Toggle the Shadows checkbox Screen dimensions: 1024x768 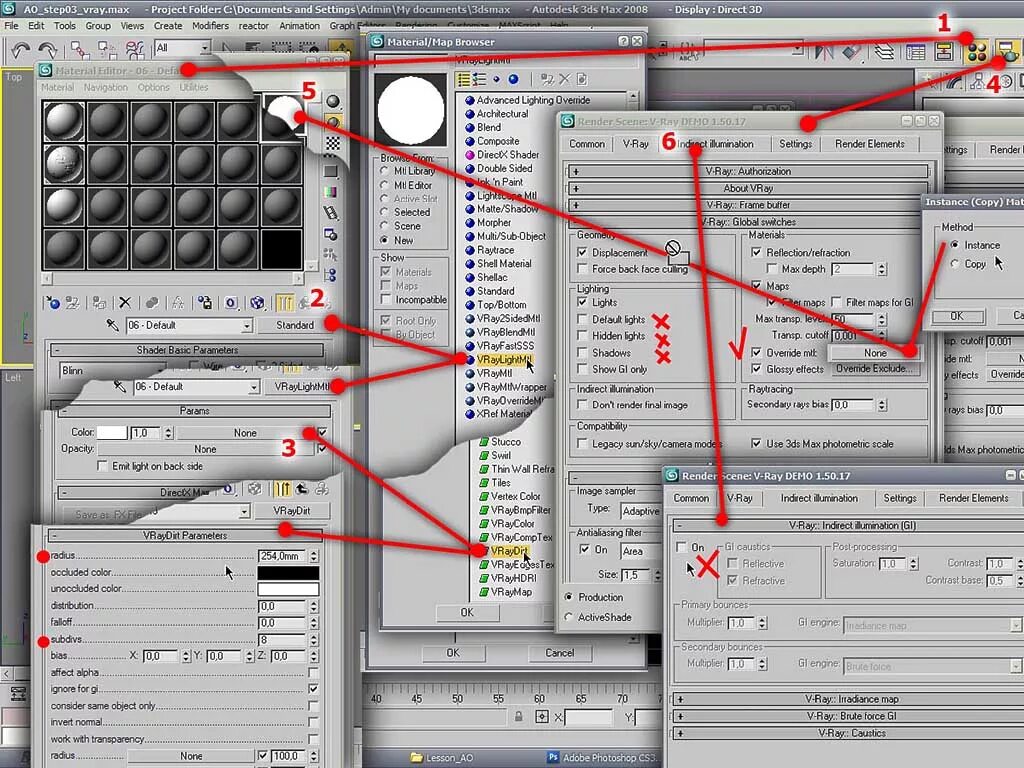582,353
